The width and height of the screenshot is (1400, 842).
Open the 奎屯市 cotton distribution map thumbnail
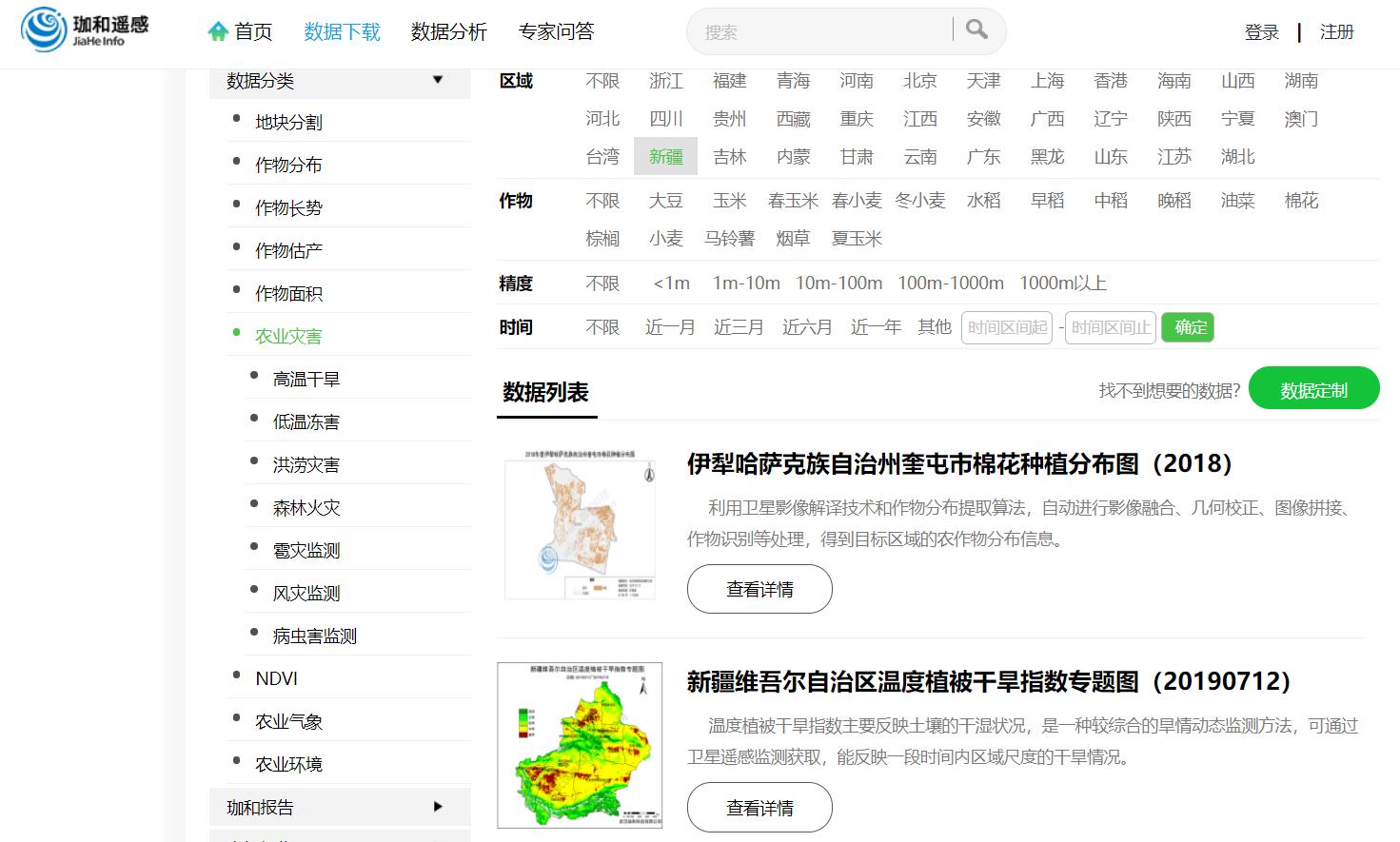coord(581,524)
